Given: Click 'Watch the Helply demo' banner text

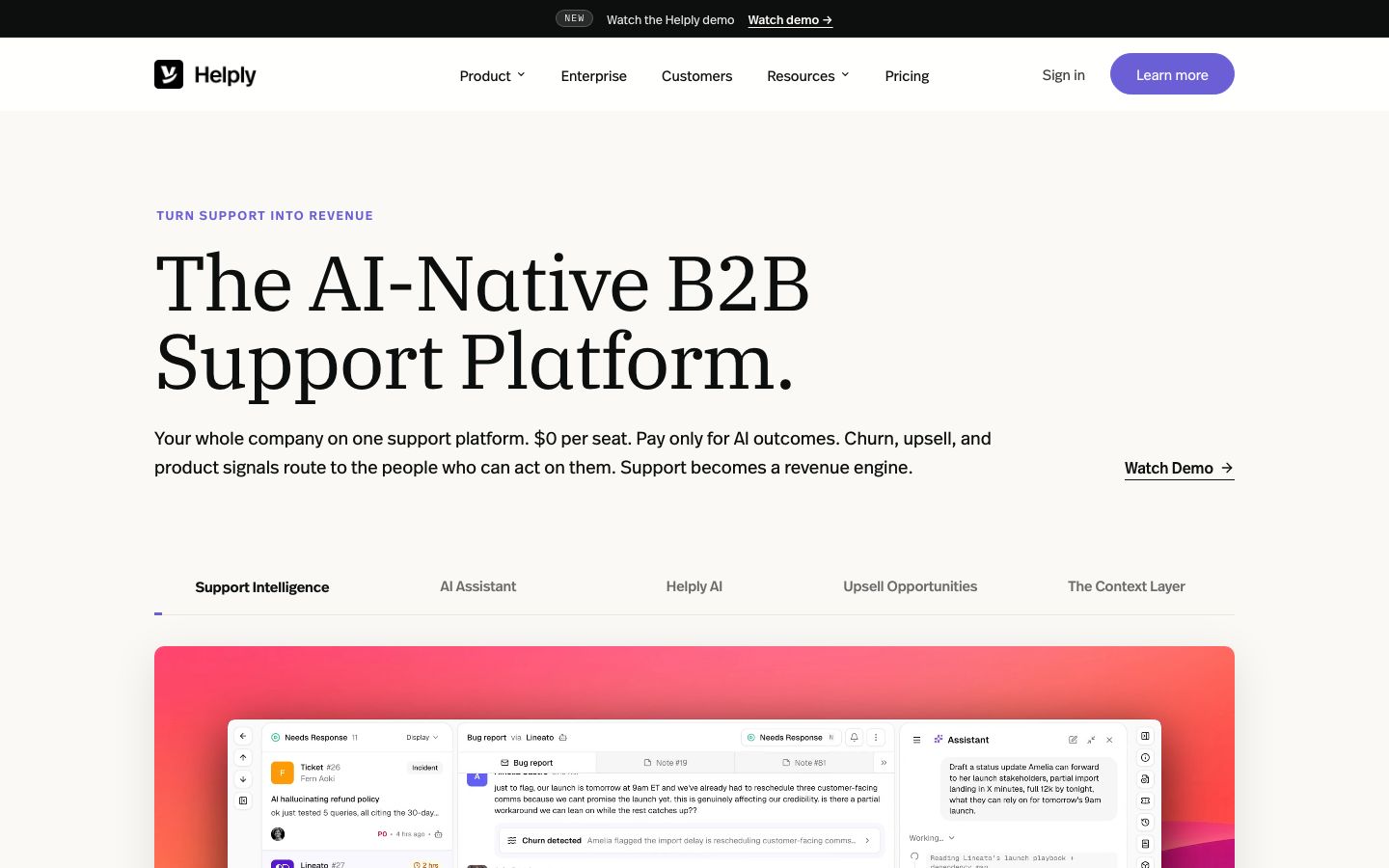Looking at the screenshot, I should click(x=670, y=19).
